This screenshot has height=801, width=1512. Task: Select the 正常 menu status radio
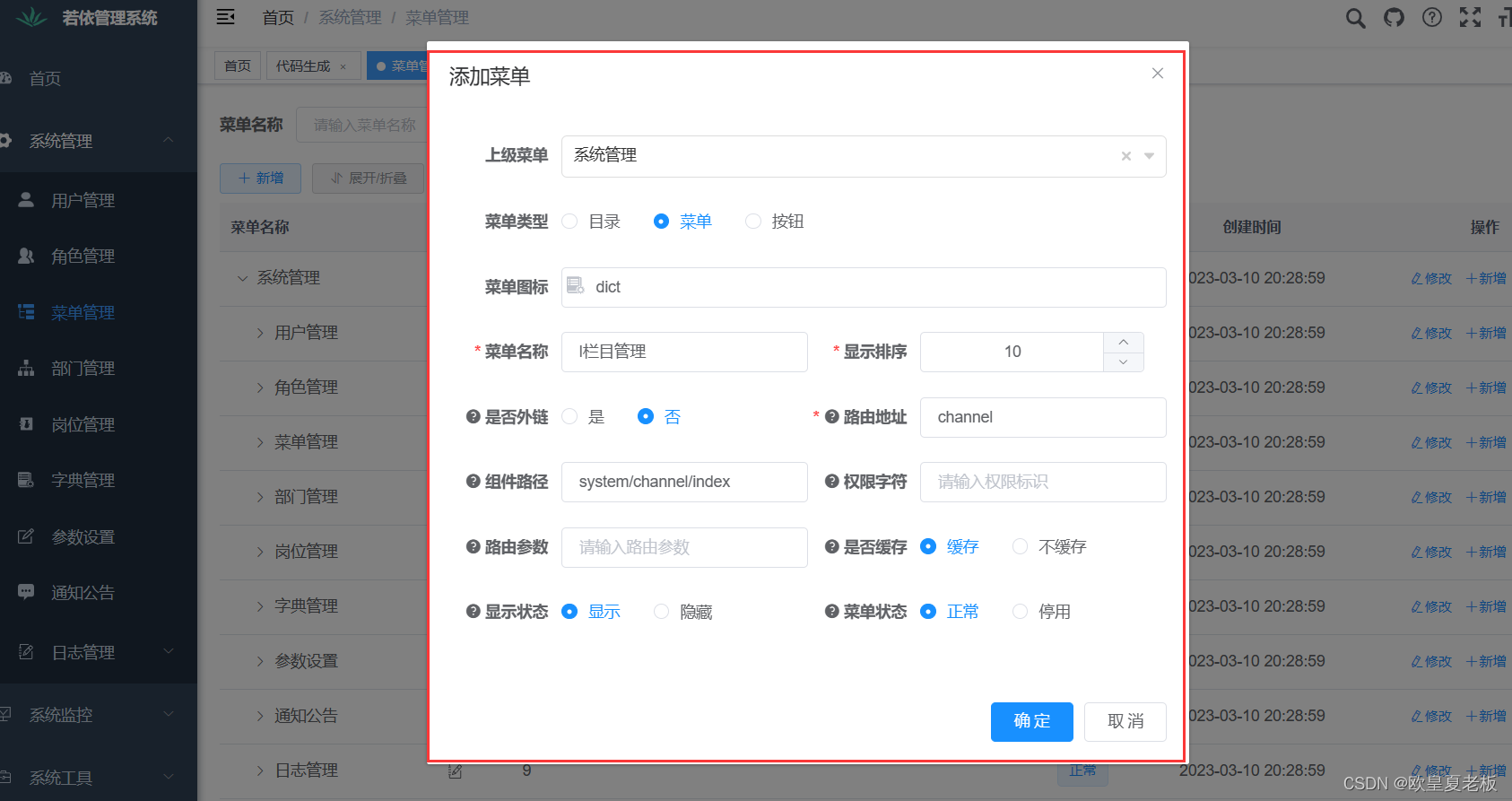coord(928,611)
